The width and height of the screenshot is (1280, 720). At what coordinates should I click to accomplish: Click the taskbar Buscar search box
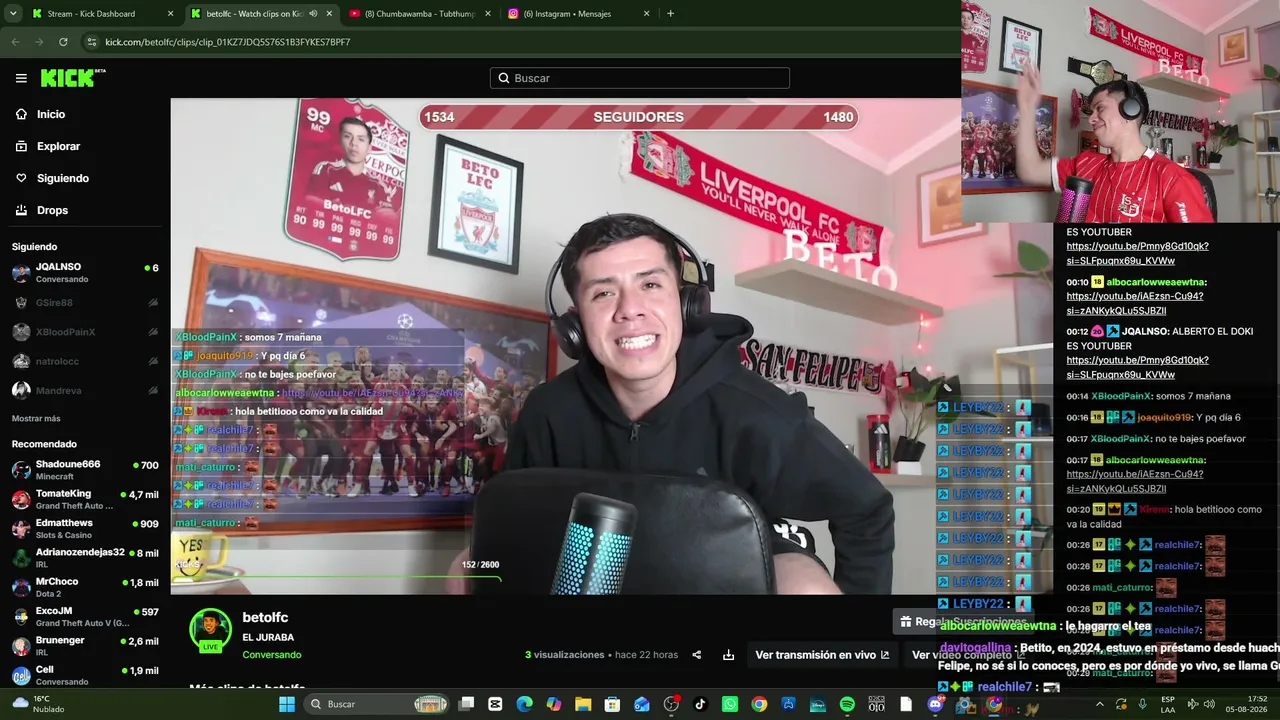tap(378, 704)
